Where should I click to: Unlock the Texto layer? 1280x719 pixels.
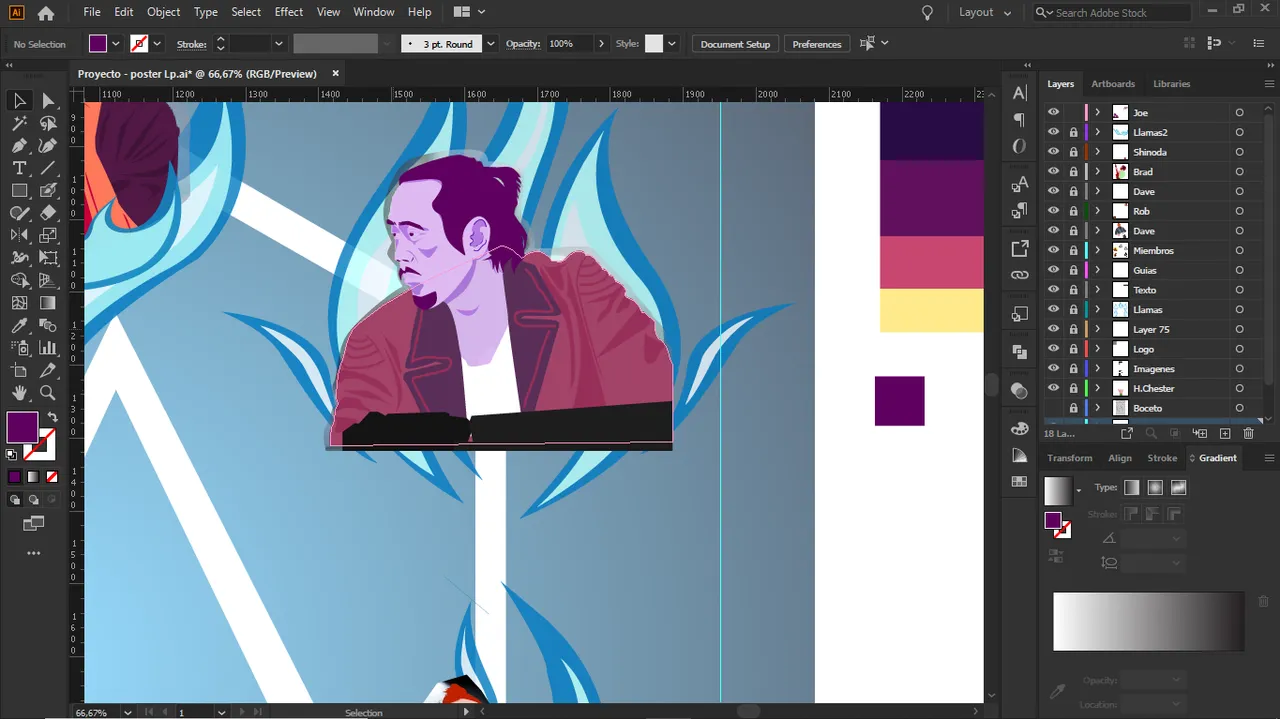pyautogui.click(x=1073, y=290)
